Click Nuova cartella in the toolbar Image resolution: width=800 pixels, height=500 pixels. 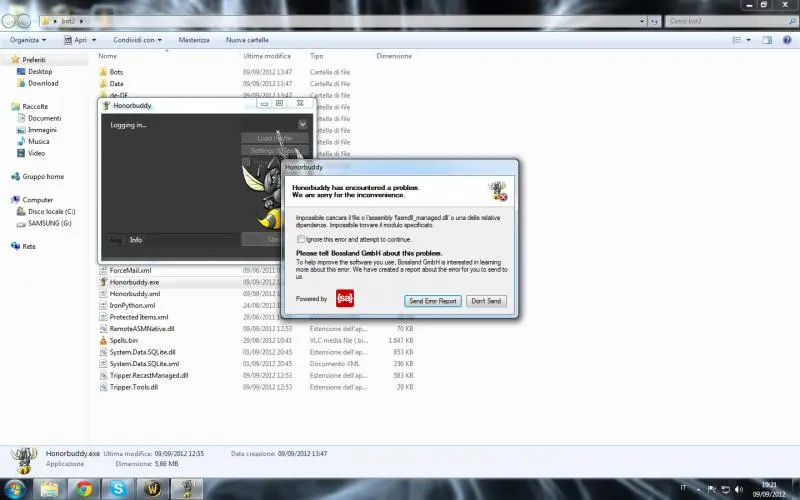tap(249, 40)
